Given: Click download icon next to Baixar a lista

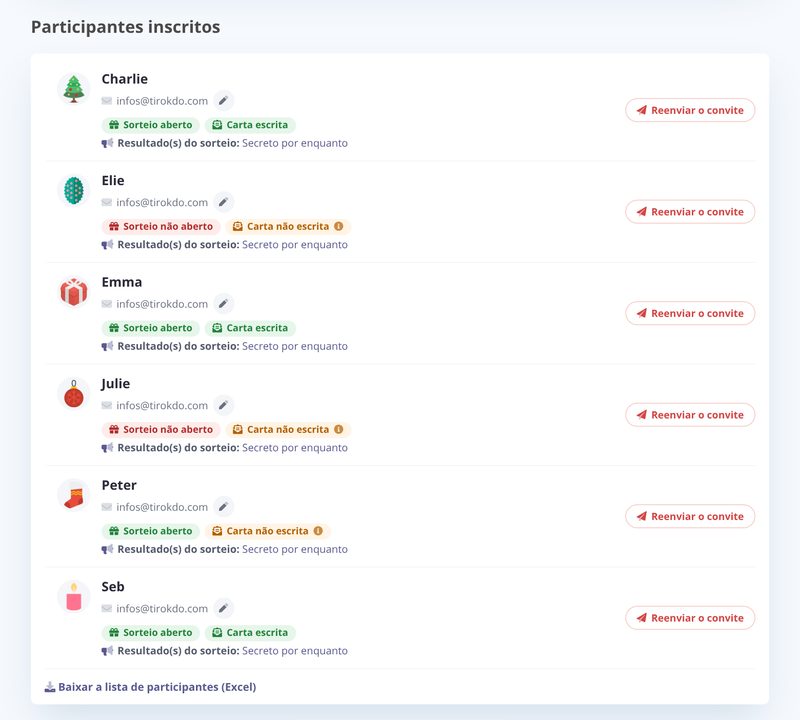Looking at the screenshot, I should point(50,687).
